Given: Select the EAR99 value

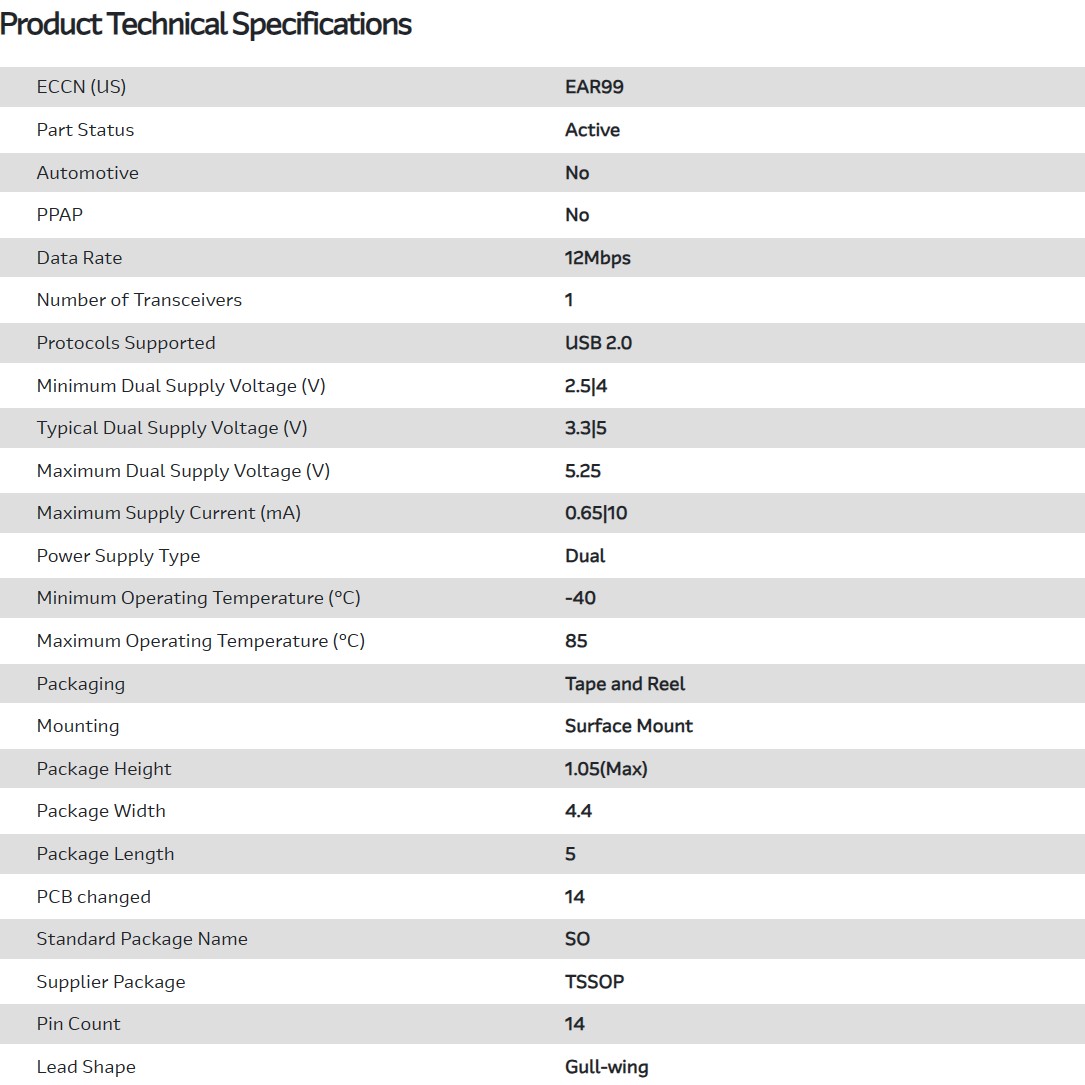Looking at the screenshot, I should (x=594, y=87).
